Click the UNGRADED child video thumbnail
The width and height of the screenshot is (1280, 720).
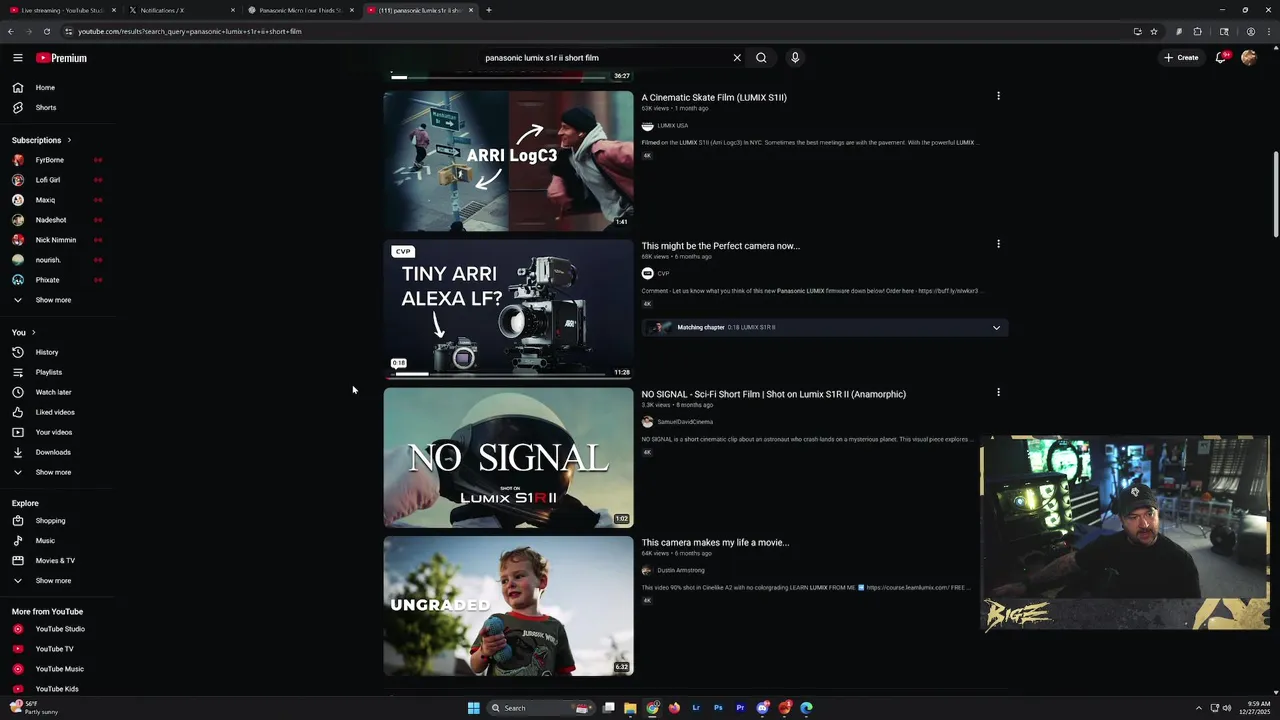508,606
